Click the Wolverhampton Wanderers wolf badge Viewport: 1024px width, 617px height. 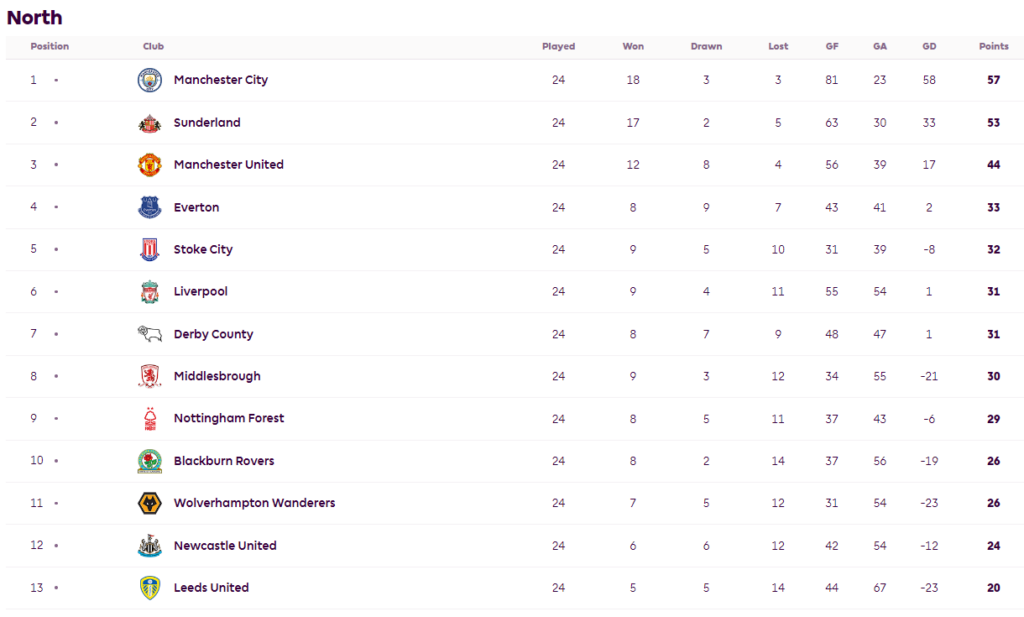point(149,503)
